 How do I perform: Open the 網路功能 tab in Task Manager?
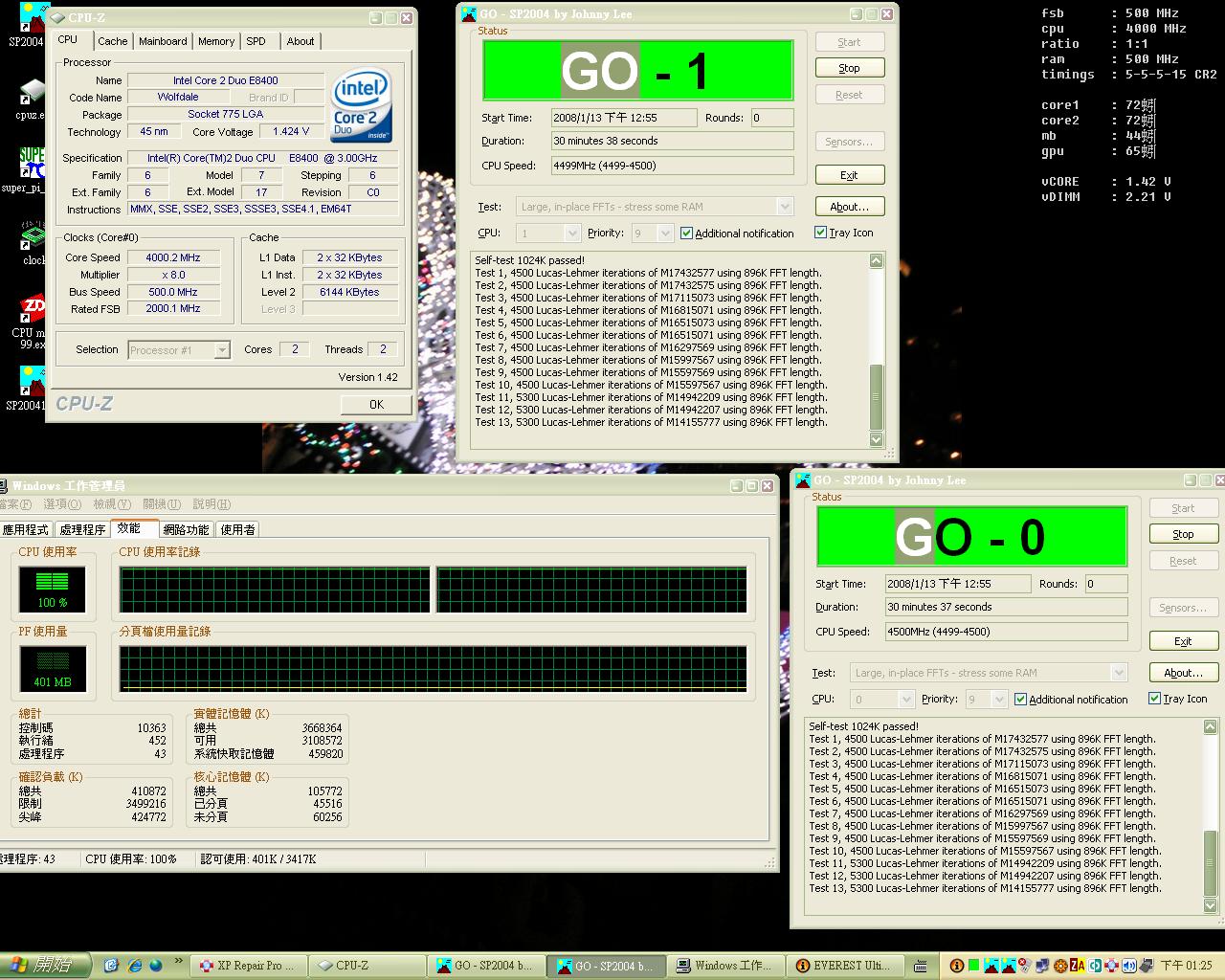[x=186, y=529]
